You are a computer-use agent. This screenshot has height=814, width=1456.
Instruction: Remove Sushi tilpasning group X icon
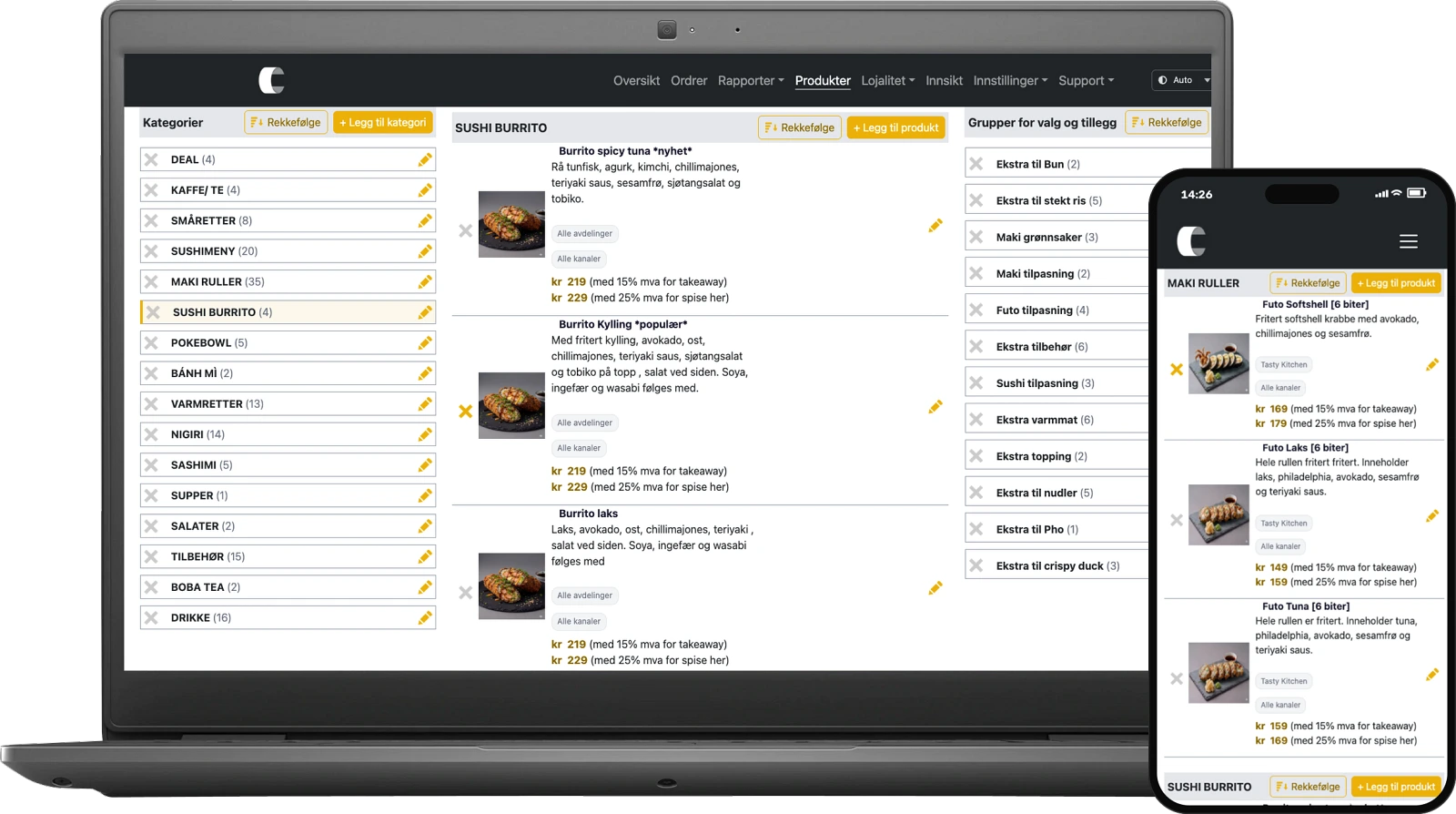(x=976, y=383)
